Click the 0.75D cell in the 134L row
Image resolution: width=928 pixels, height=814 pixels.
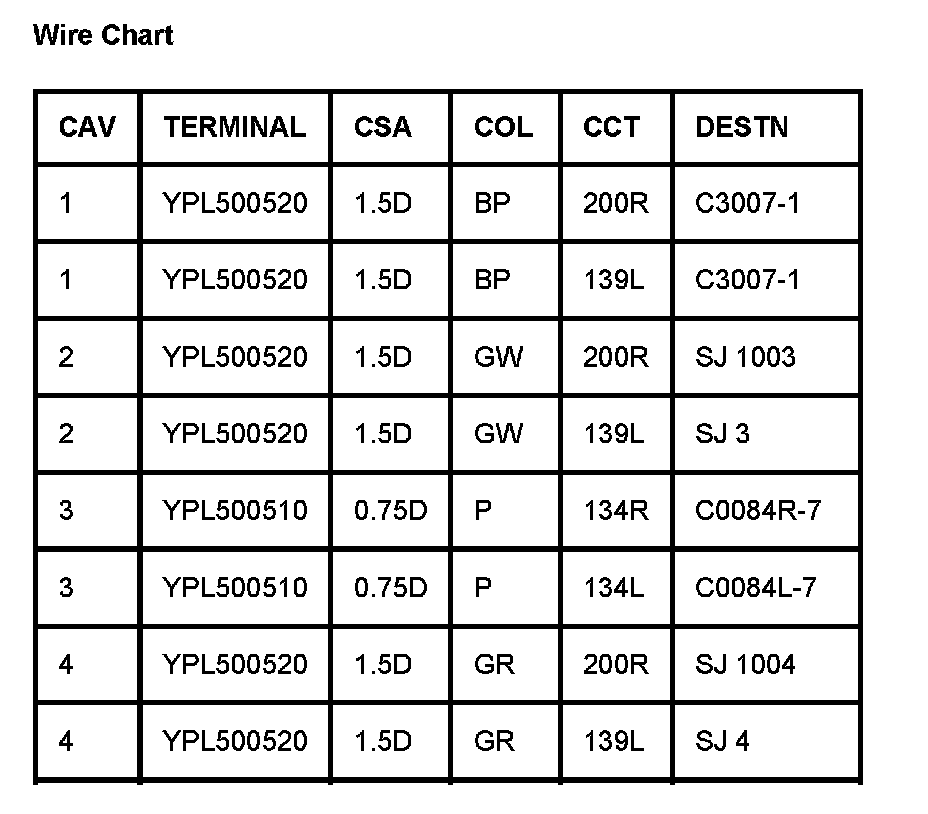click(390, 587)
